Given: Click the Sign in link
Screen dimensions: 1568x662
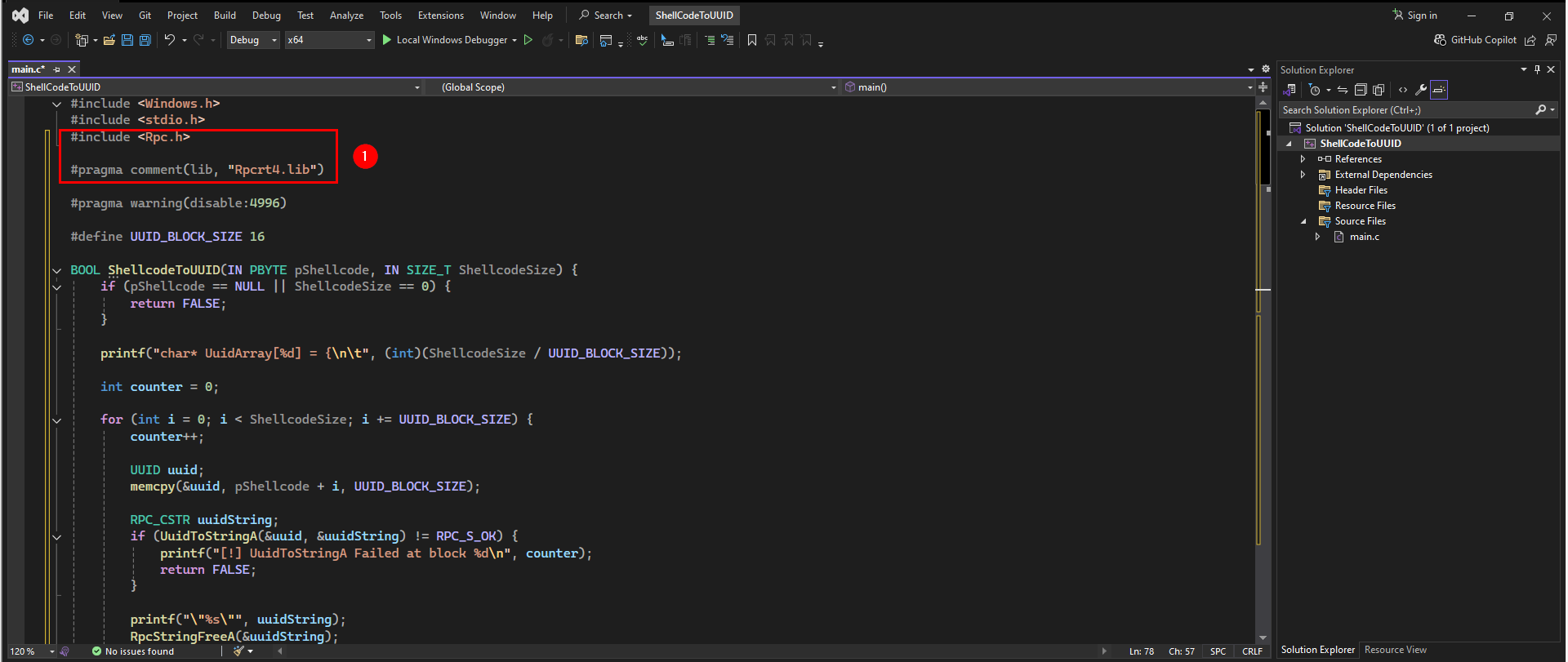Looking at the screenshot, I should click(x=1415, y=16).
